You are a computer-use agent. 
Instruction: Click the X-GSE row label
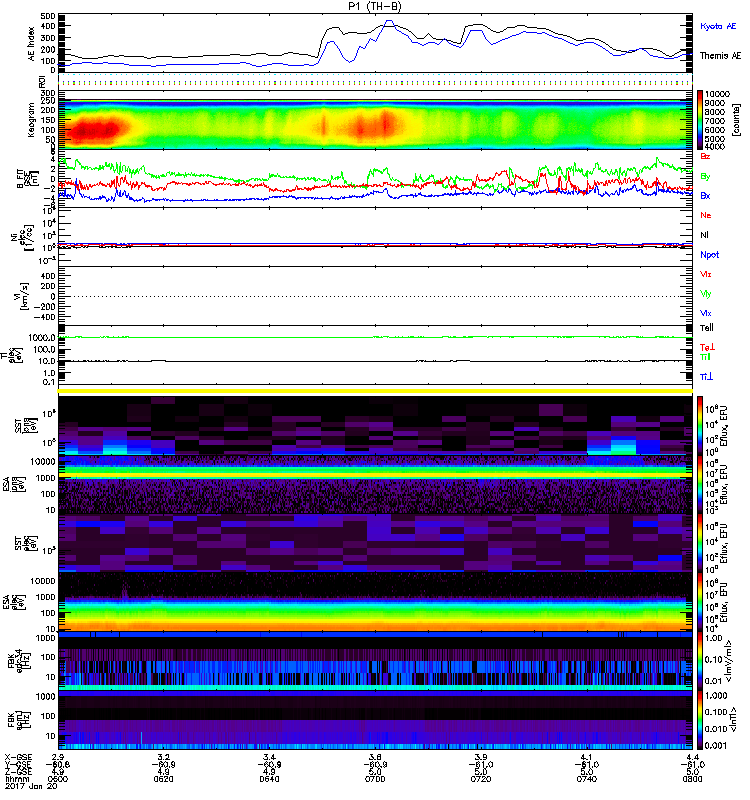pyautogui.click(x=18, y=757)
